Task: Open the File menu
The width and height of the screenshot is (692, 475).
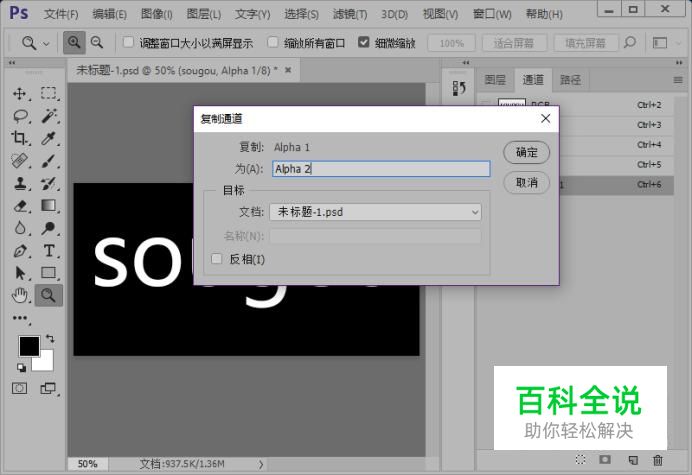Action: pyautogui.click(x=61, y=15)
